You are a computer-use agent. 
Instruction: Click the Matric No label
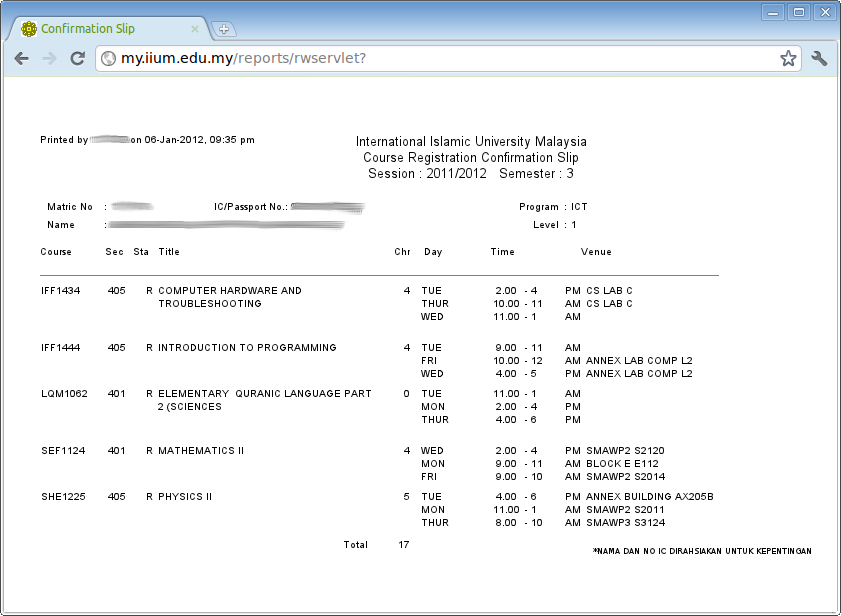click(x=70, y=207)
